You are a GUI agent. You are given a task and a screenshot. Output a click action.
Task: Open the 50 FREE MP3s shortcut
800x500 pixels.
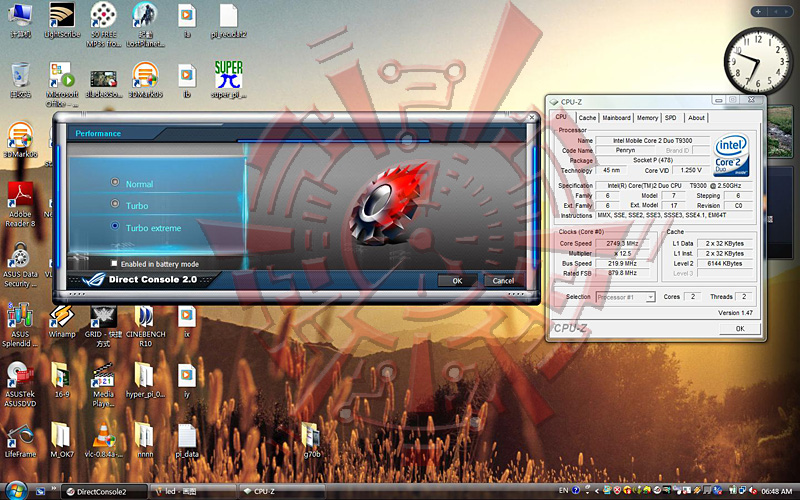point(104,26)
